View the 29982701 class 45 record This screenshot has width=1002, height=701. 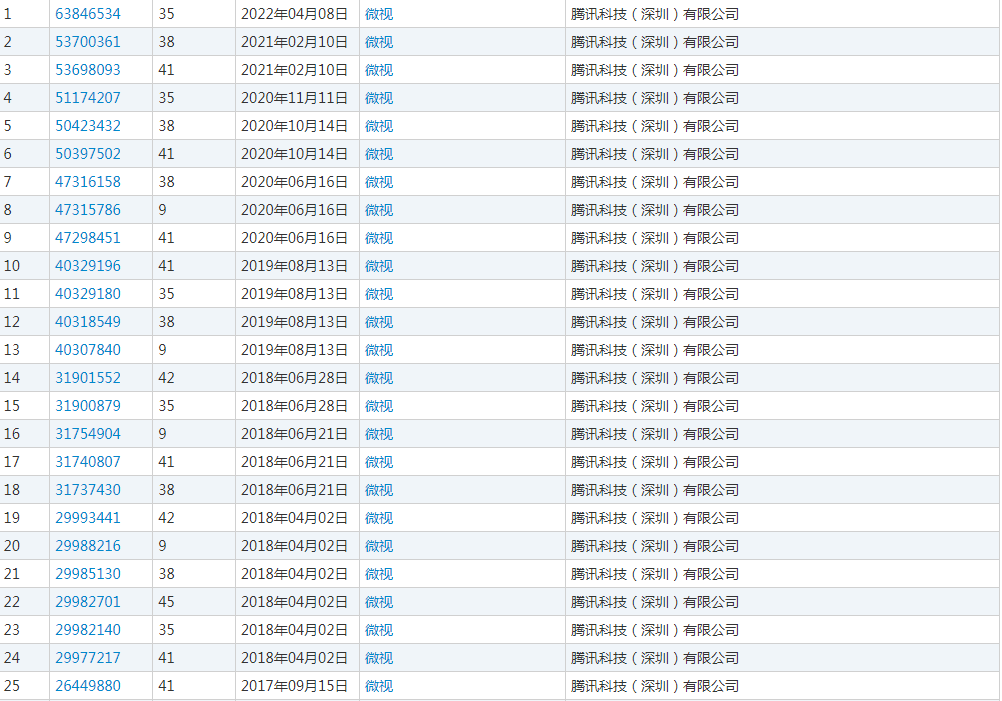pos(88,602)
